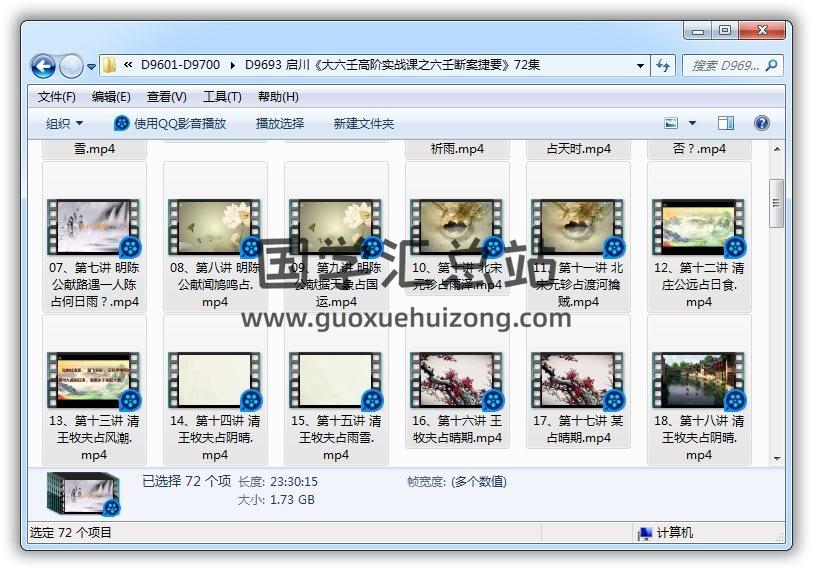
Task: Click 播放选择 button
Action: [x=280, y=124]
